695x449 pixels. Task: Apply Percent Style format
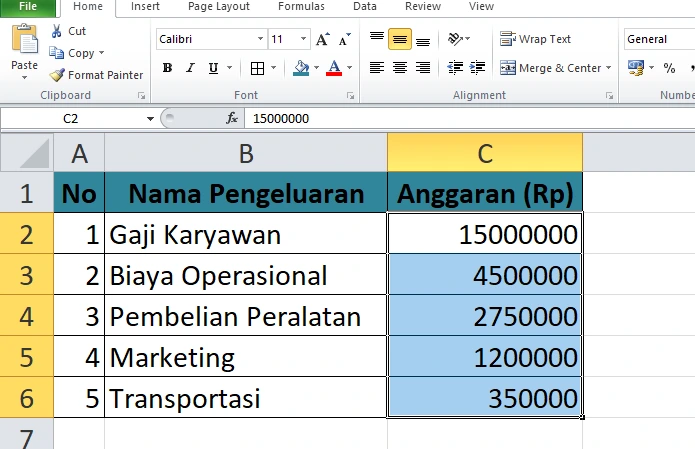(669, 68)
